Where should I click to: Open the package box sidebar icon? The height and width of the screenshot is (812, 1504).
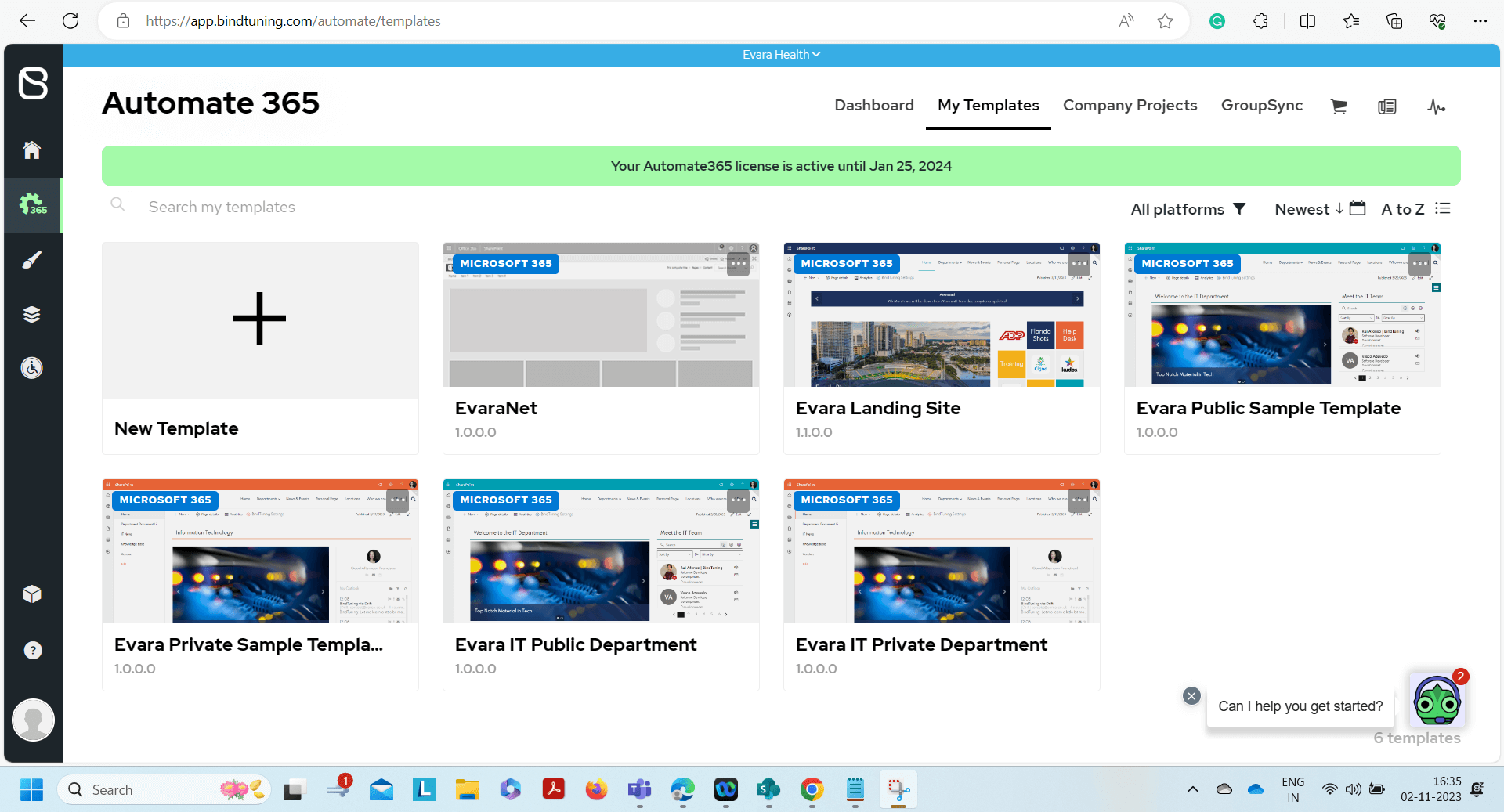coord(32,594)
